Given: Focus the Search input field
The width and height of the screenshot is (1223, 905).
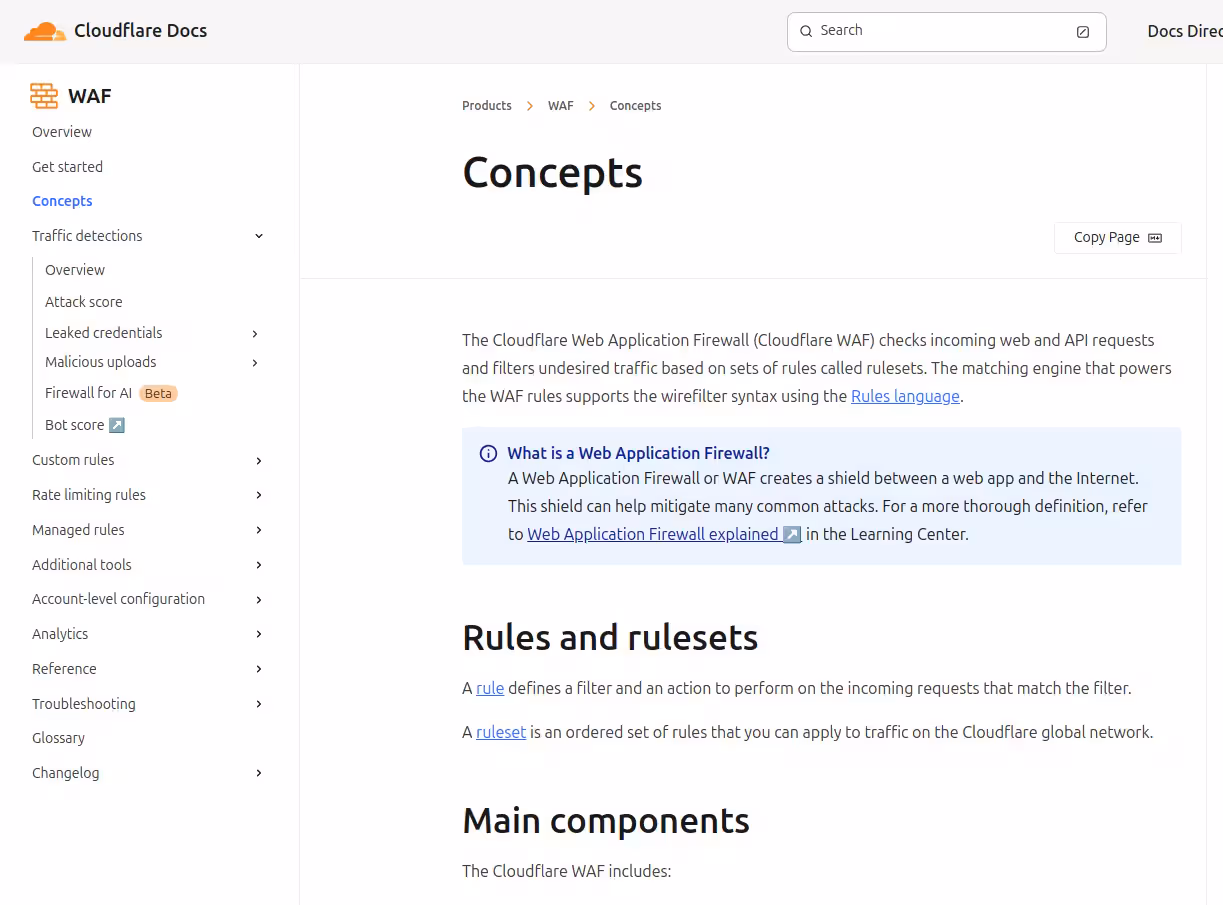Looking at the screenshot, I should [x=940, y=31].
